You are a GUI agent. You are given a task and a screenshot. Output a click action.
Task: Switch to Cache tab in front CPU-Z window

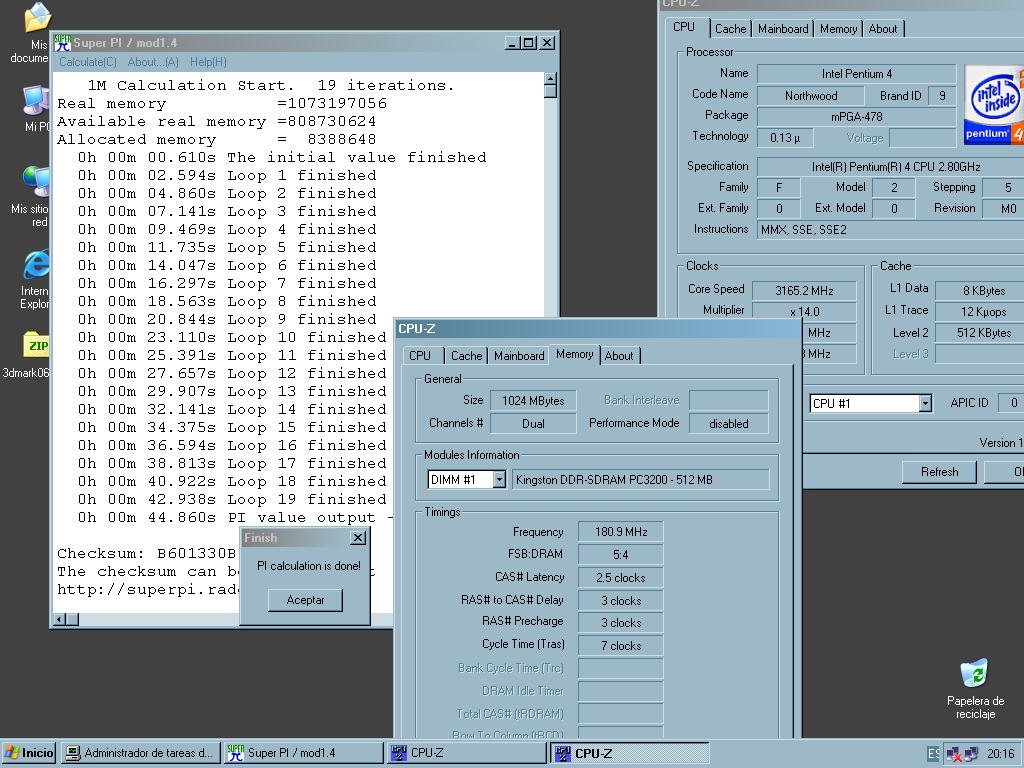pos(466,355)
